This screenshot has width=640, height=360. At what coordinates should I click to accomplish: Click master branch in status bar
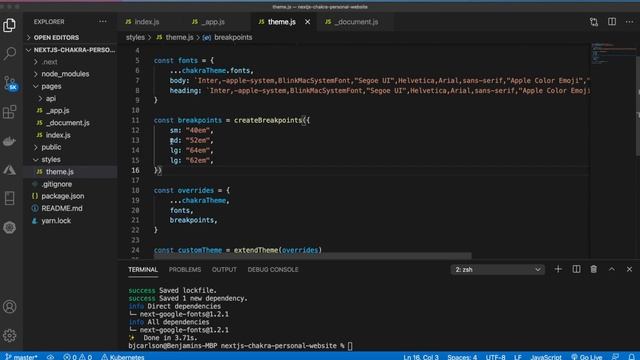22,357
